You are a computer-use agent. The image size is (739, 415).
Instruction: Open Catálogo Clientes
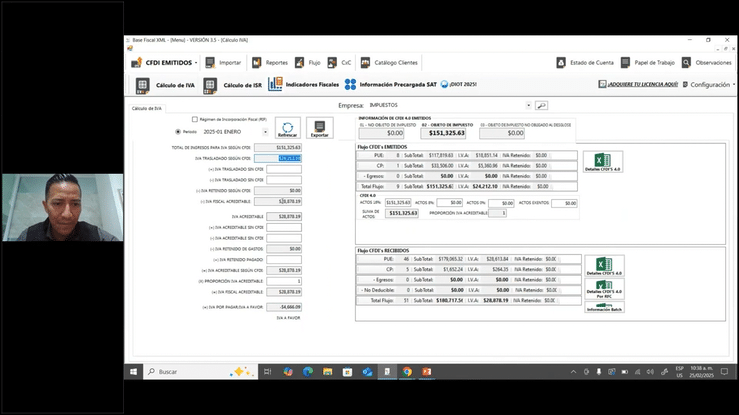point(389,63)
